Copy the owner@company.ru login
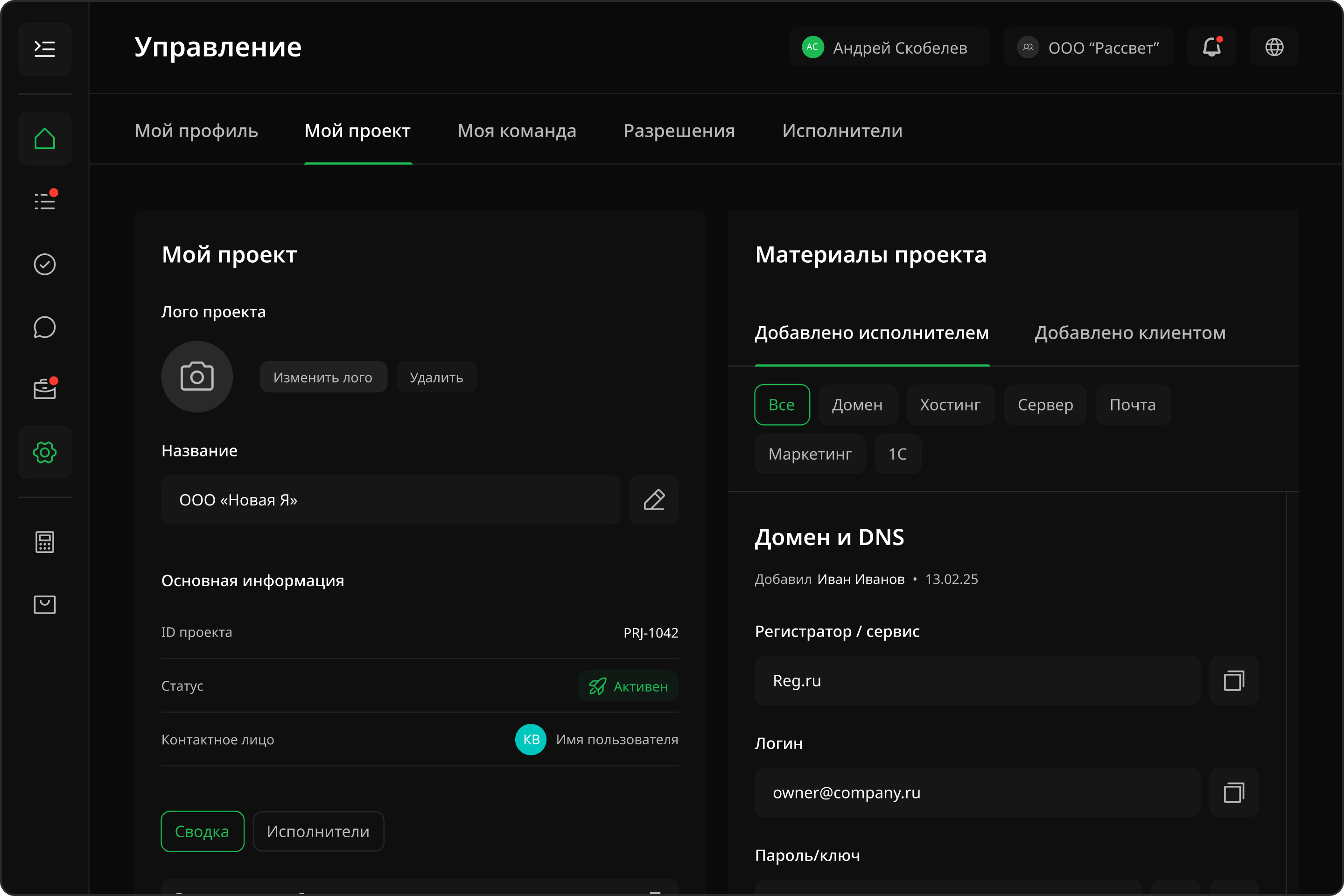1344x896 pixels. coord(1234,792)
